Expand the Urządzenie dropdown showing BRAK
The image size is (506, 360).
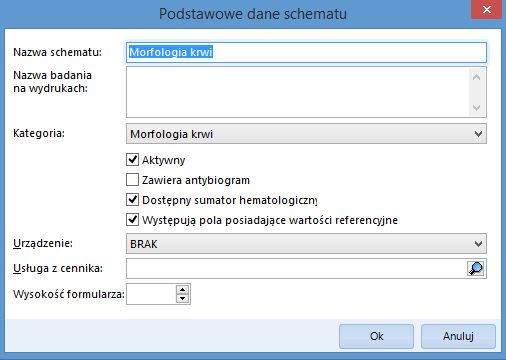pos(306,244)
